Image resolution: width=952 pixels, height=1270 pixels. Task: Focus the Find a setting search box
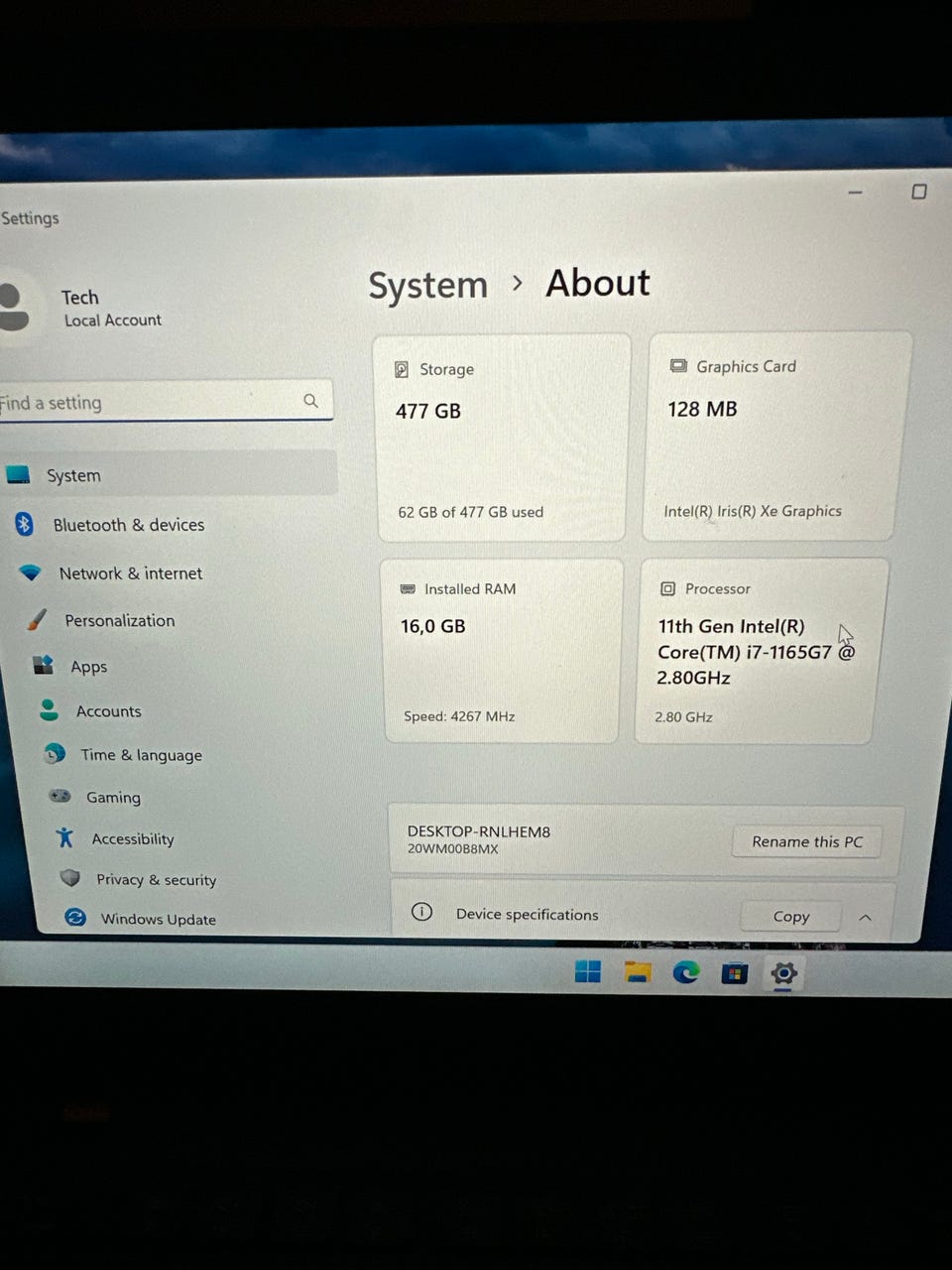click(165, 401)
